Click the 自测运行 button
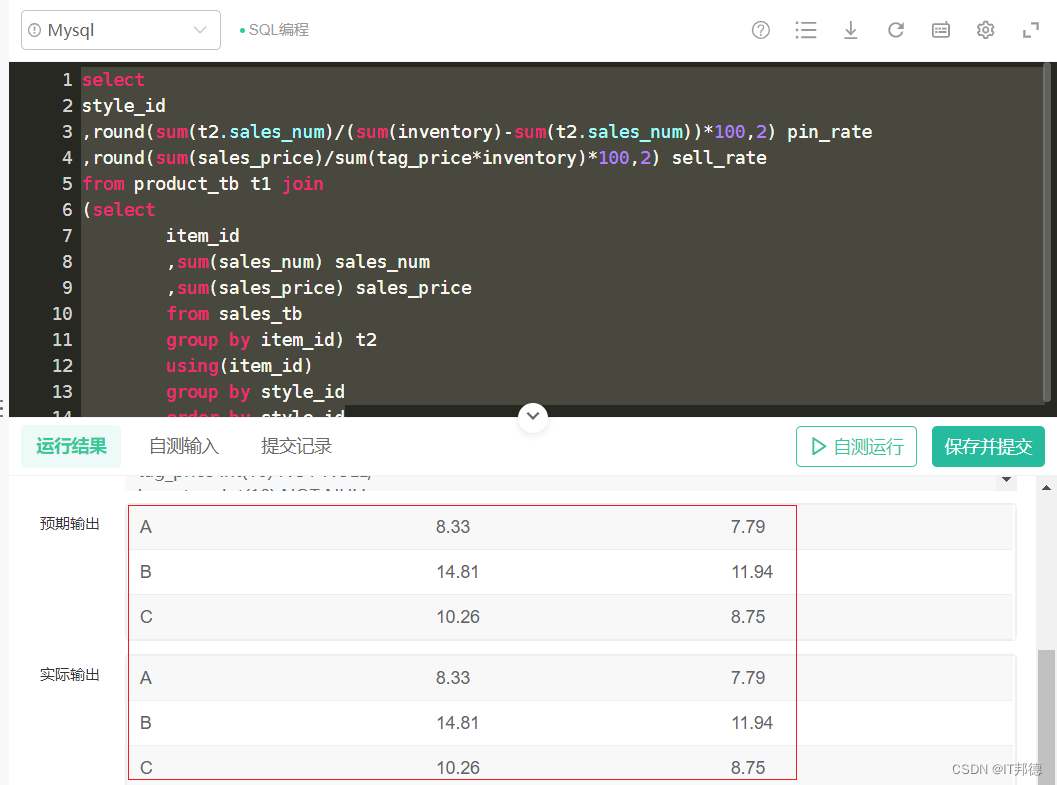The width and height of the screenshot is (1057, 785). (856, 446)
